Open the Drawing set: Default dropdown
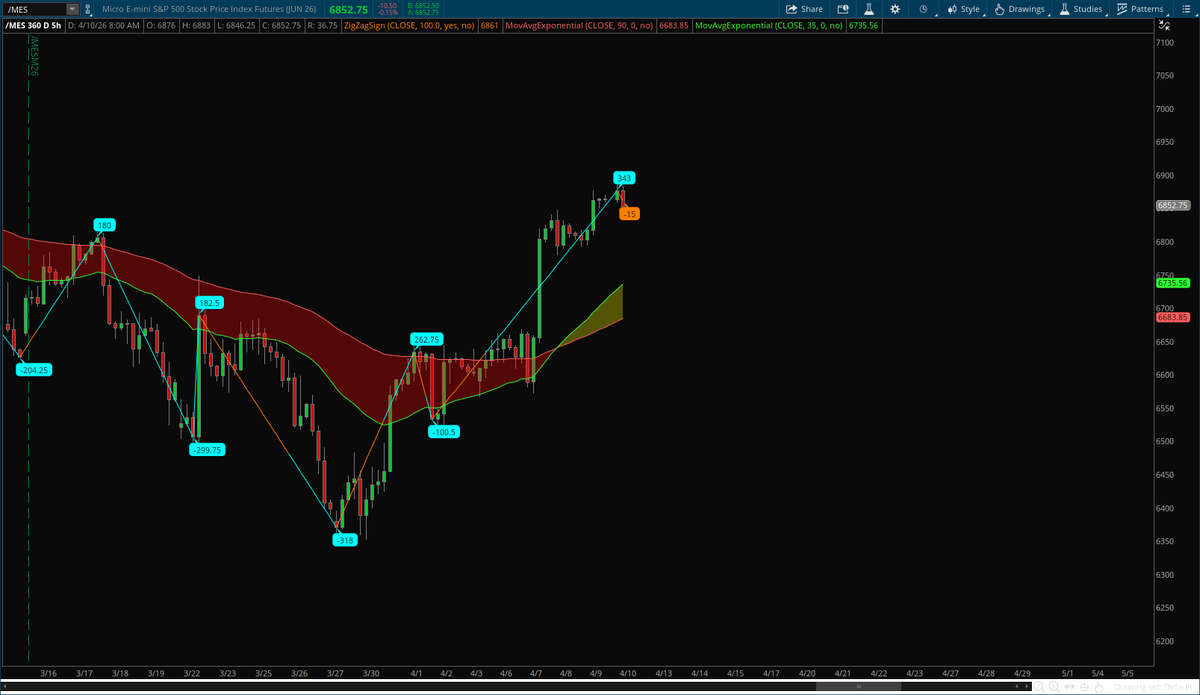1200x695 pixels. [x=1155, y=687]
